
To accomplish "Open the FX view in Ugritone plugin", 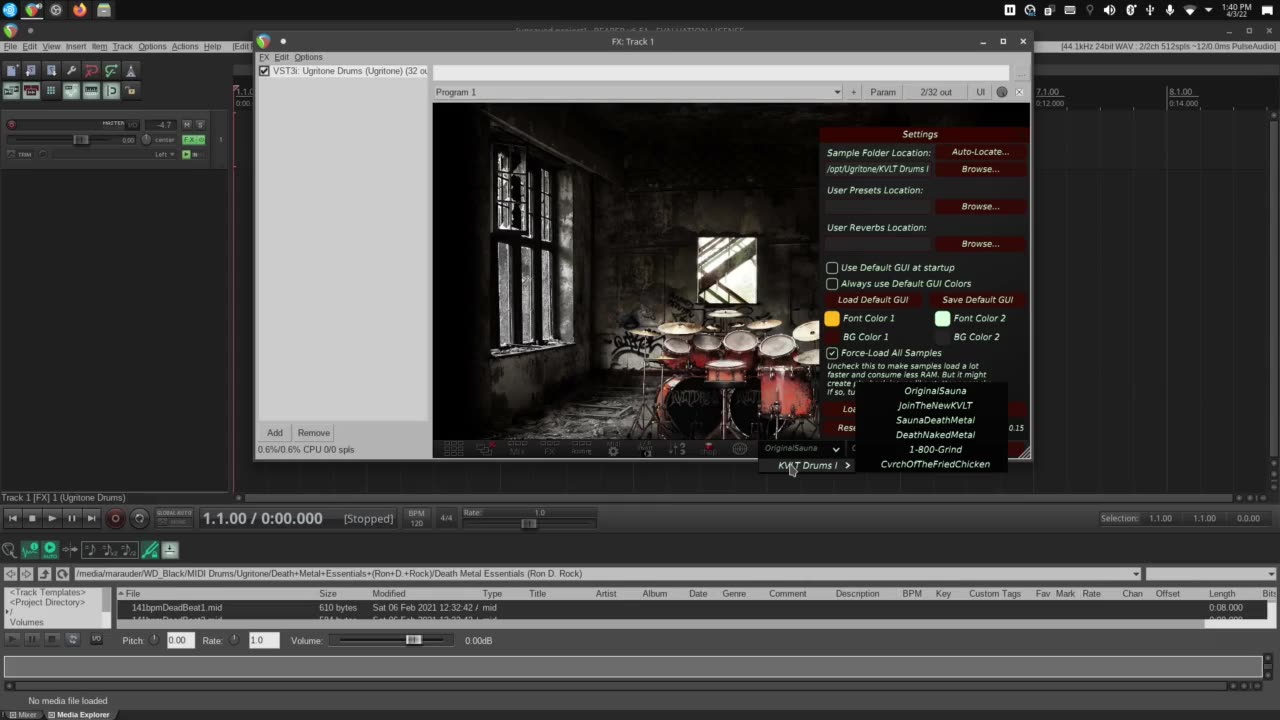I will pyautogui.click(x=549, y=450).
